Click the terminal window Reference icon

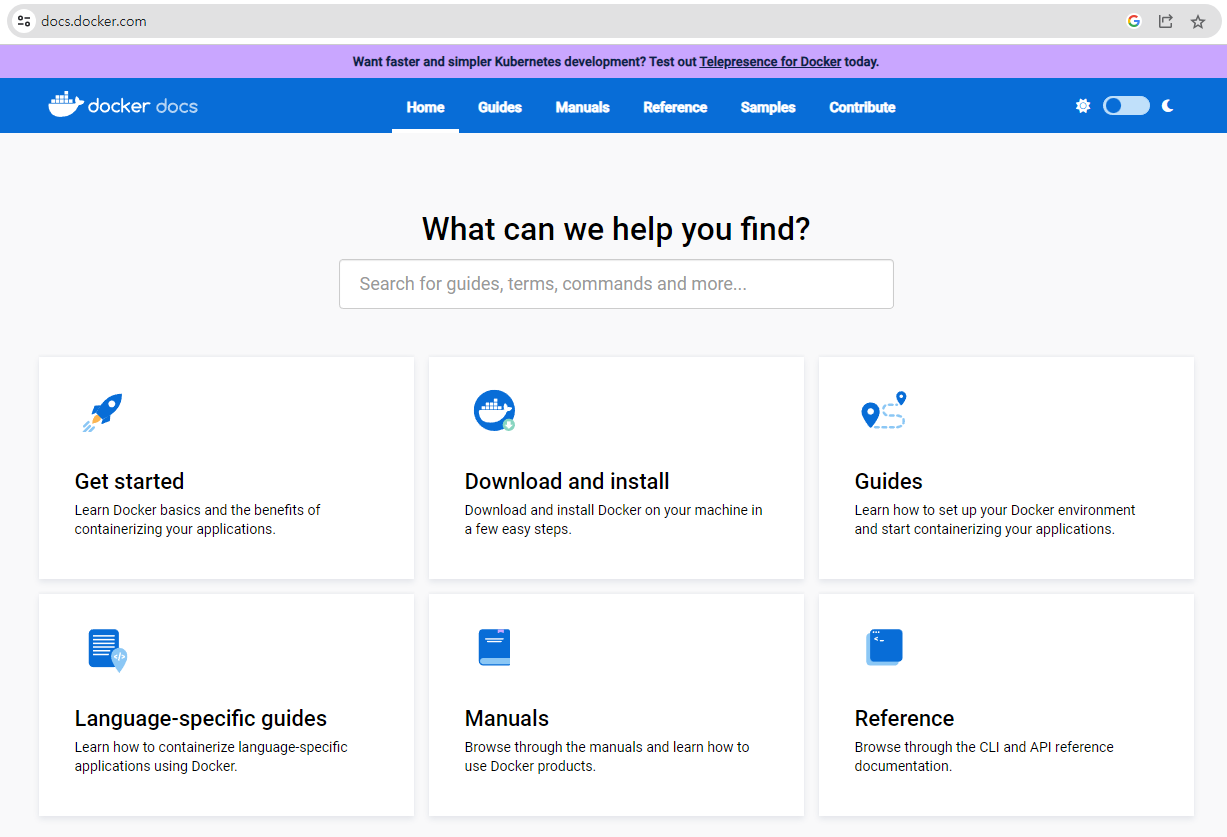(884, 647)
